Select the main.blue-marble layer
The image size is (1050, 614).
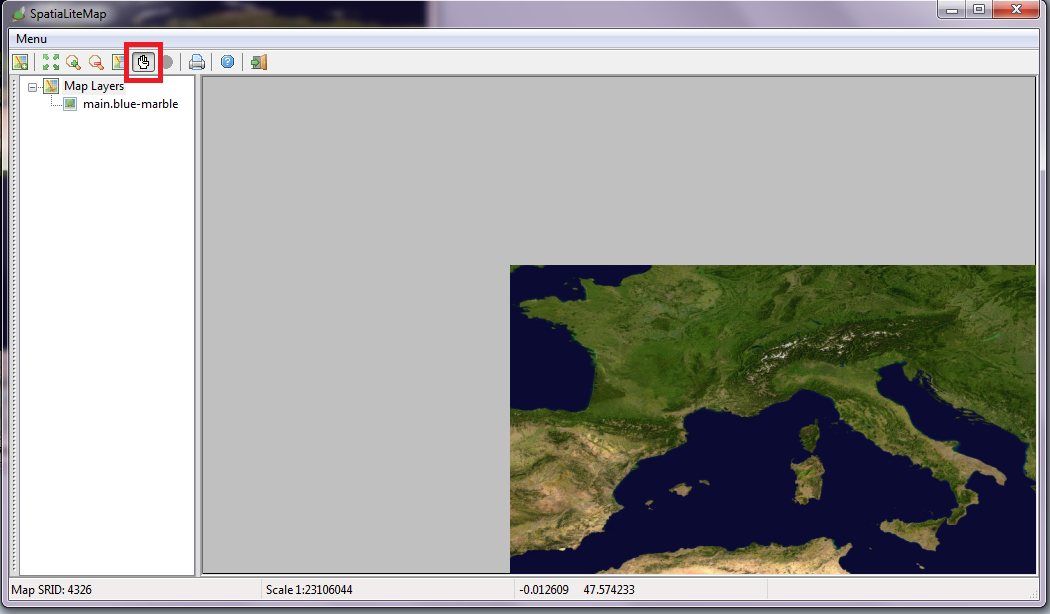point(131,104)
